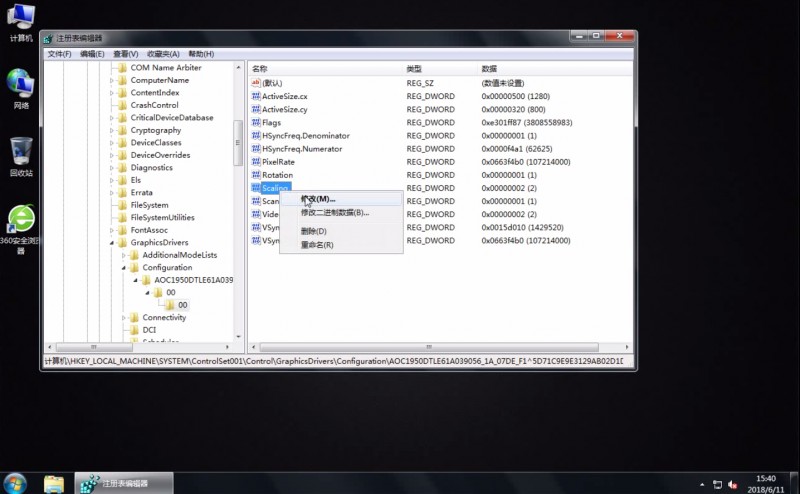
Task: Open the 收藏夹(A) menu
Action: point(163,54)
